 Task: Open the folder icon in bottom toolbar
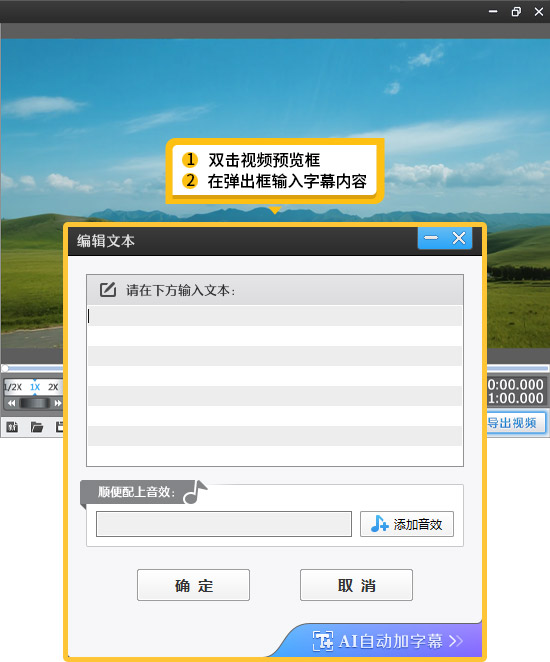point(37,427)
